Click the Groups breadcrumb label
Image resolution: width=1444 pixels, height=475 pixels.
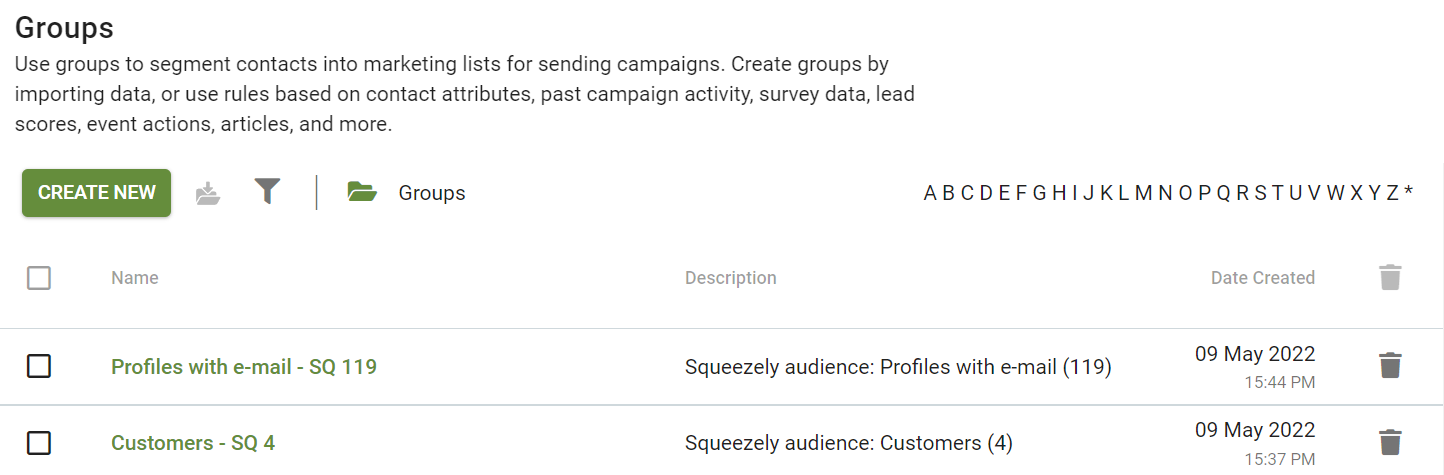click(432, 193)
